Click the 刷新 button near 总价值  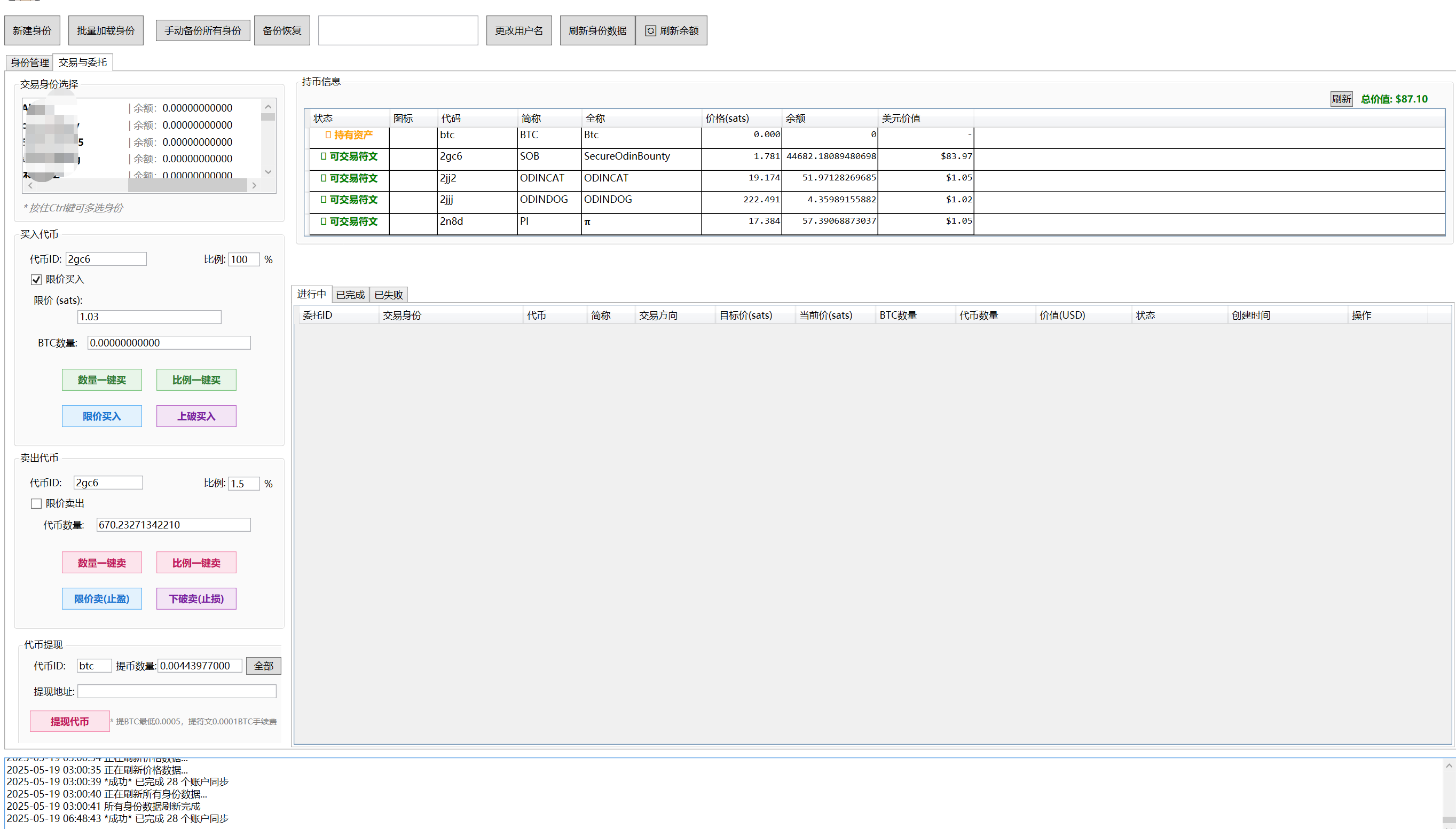pos(1342,99)
